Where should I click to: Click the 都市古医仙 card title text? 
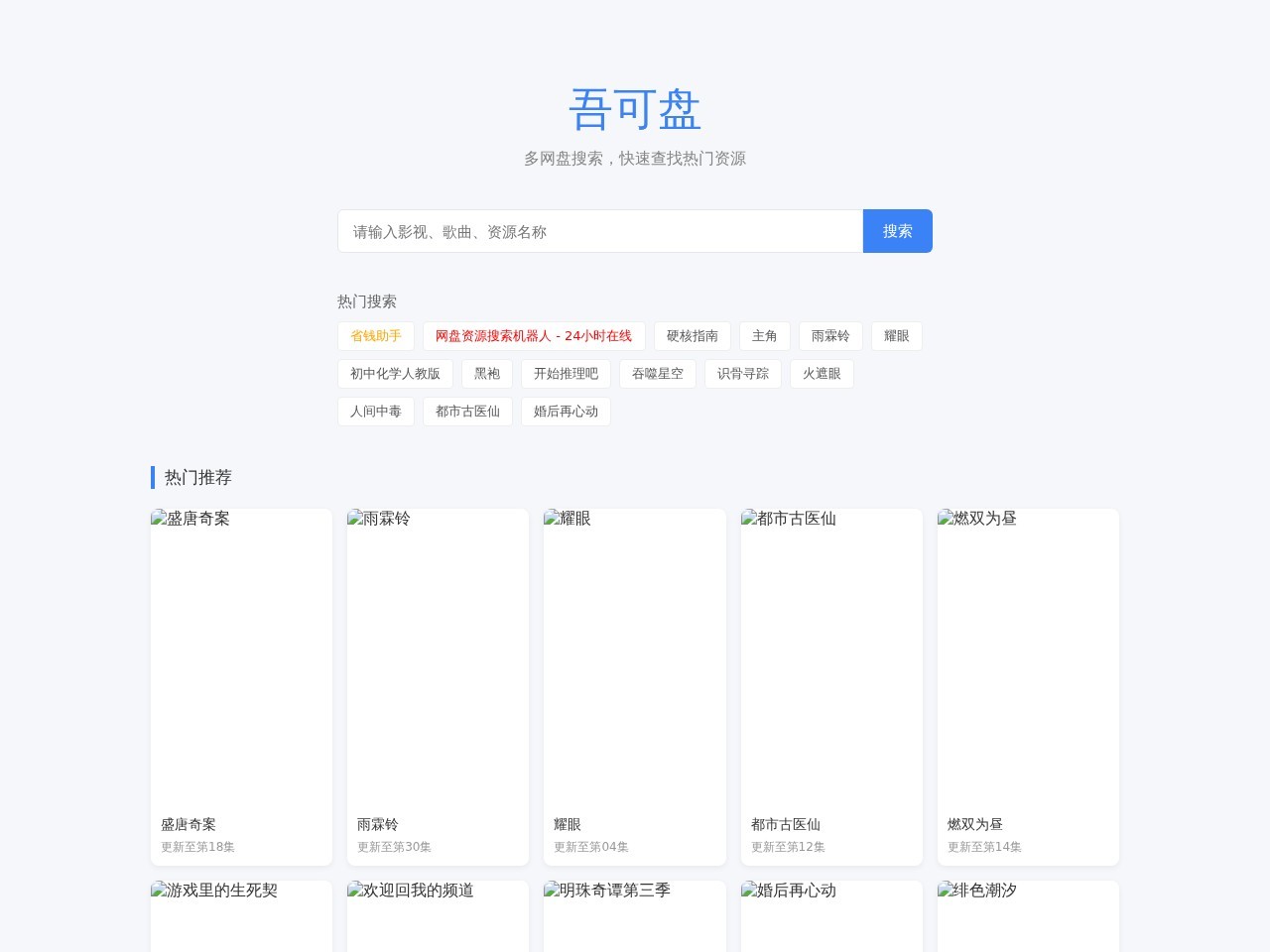pyautogui.click(x=786, y=824)
